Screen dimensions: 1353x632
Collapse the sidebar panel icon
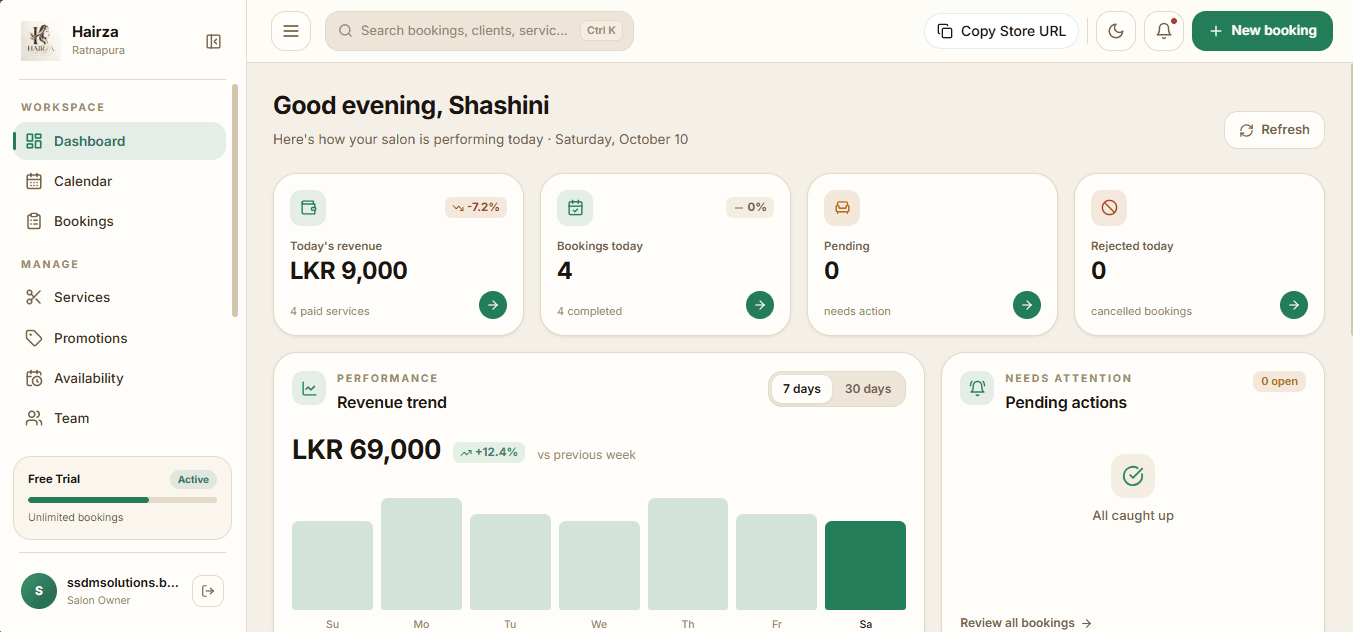213,41
